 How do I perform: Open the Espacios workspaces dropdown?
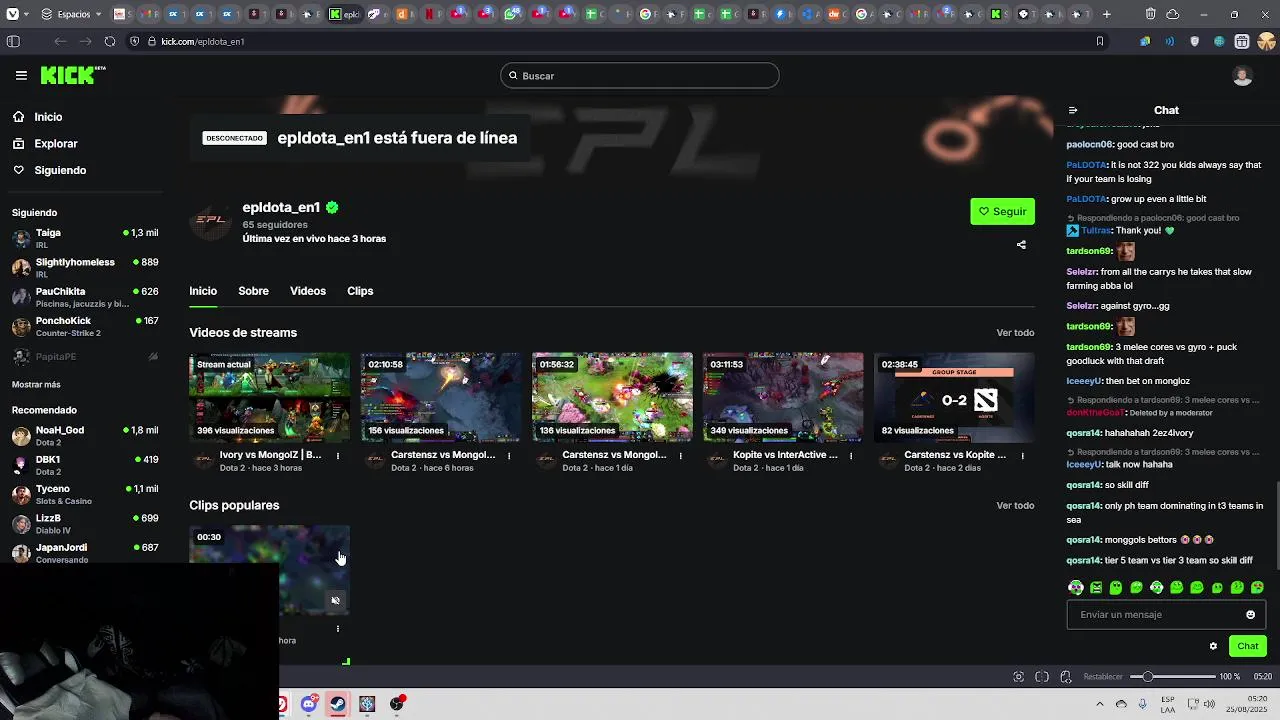coord(71,14)
